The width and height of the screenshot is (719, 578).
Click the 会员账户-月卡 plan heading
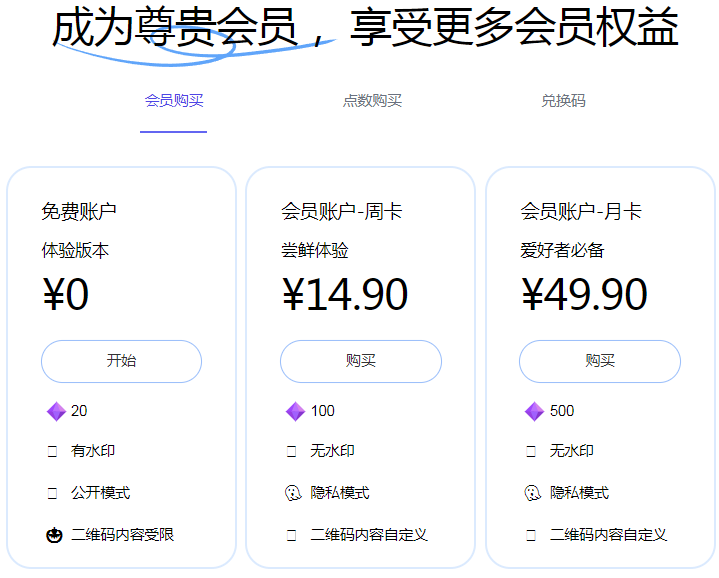(581, 212)
